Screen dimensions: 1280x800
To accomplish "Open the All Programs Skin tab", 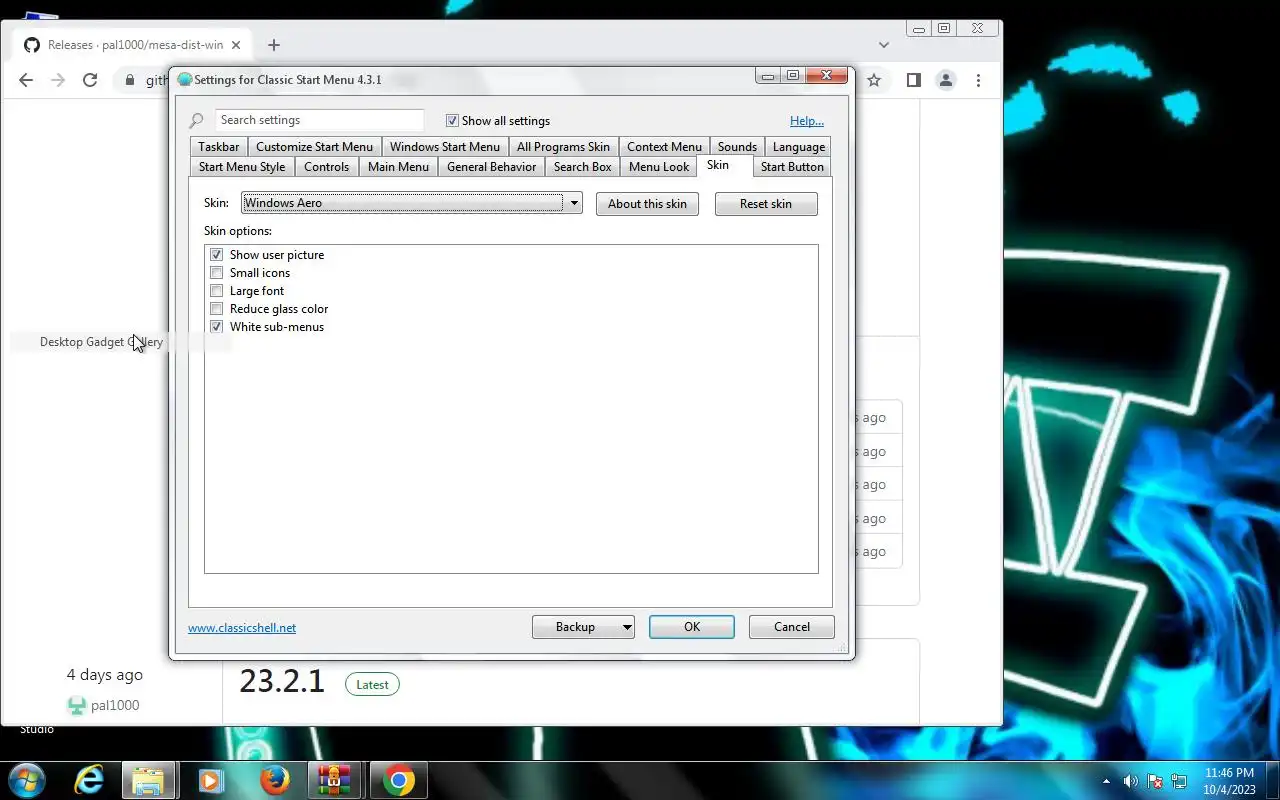I will coord(563,147).
